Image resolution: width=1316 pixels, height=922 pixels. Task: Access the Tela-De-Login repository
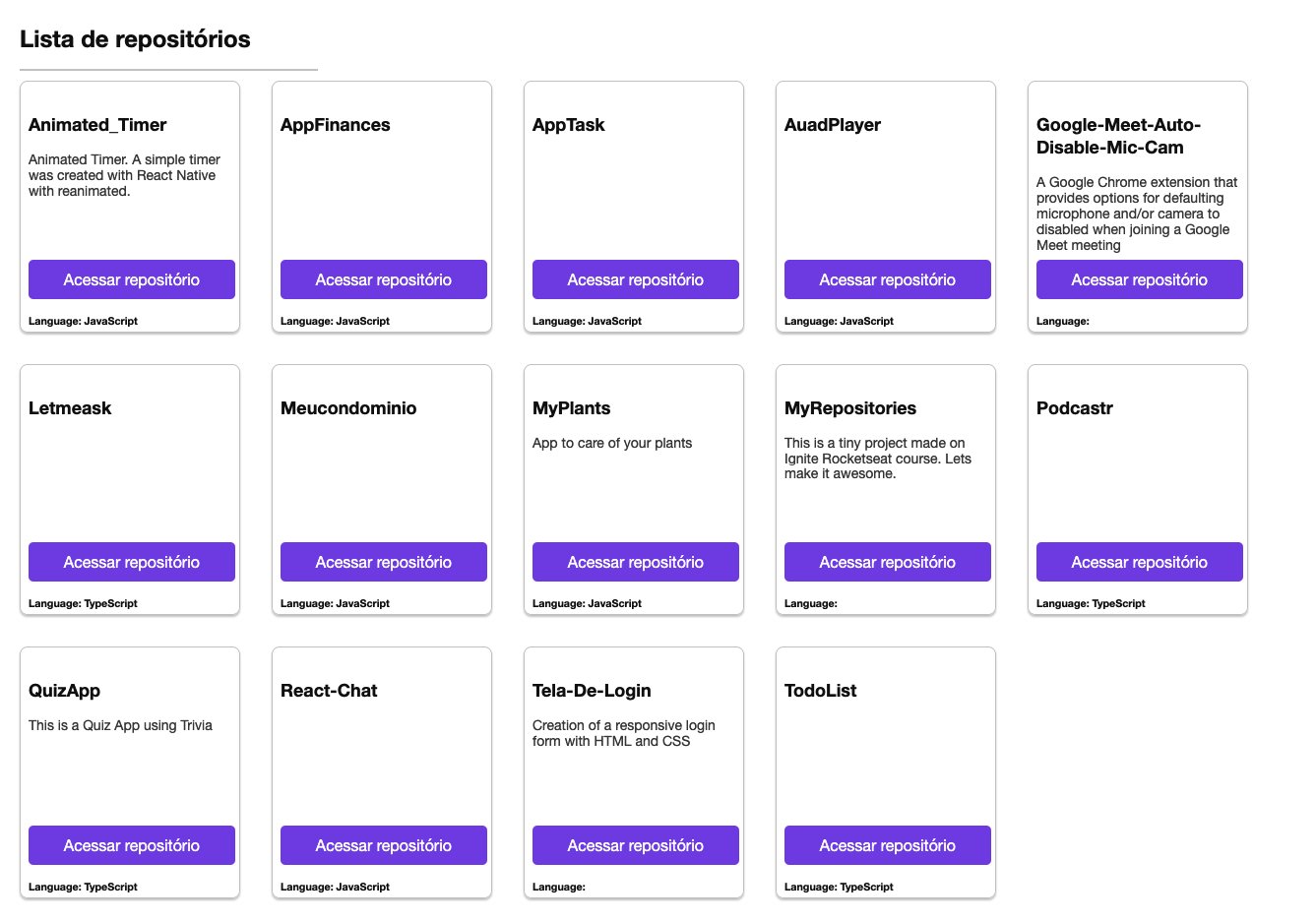click(x=635, y=845)
